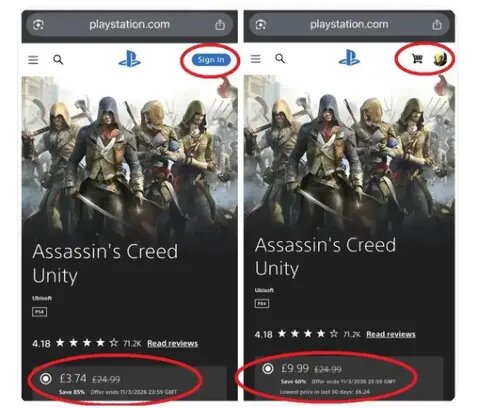Tap reader icon in right address bar
Viewport: 478px width, 408px height.
(260, 24)
